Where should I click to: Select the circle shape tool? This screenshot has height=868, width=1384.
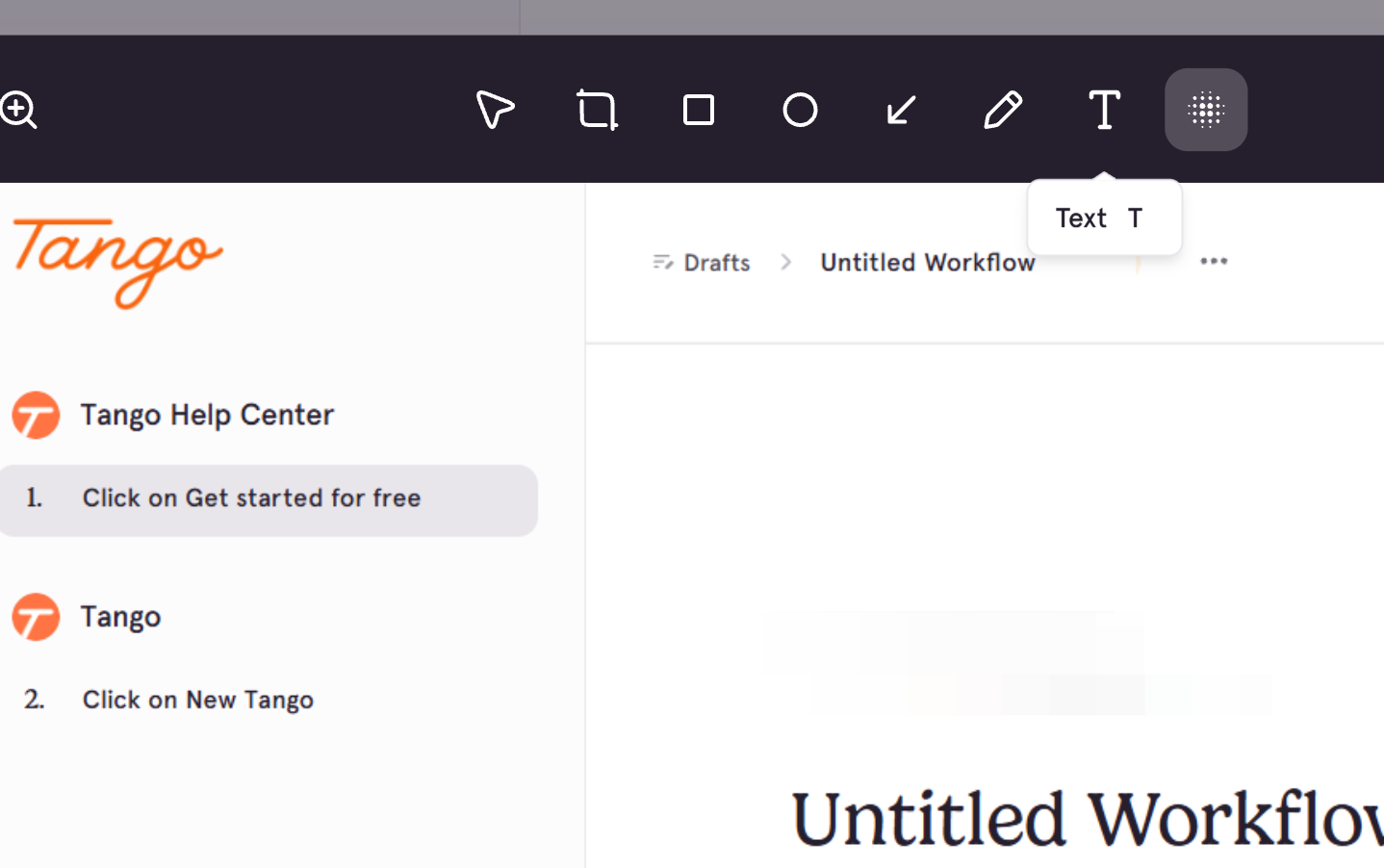[x=800, y=110]
